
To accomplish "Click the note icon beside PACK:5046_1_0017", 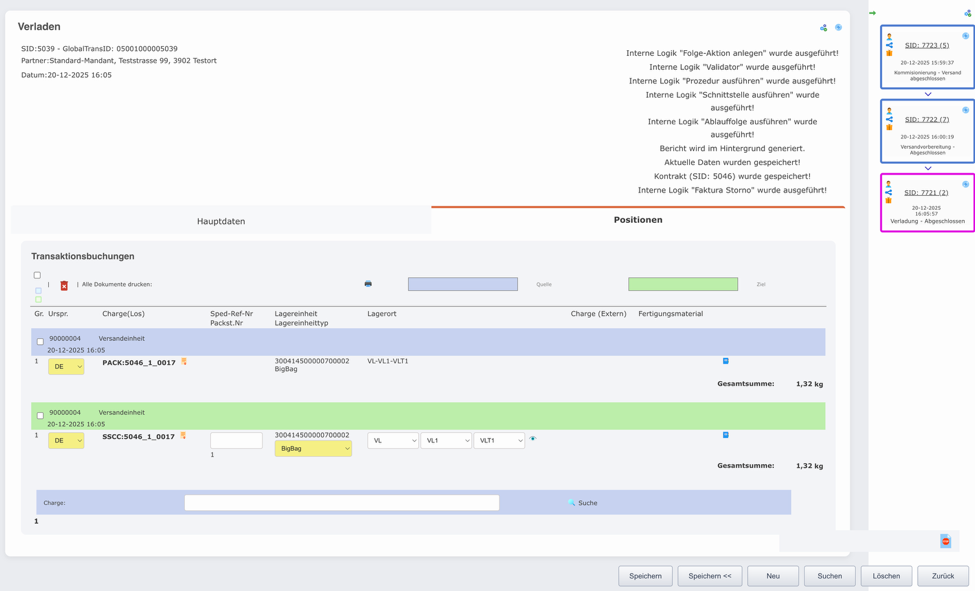I will pyautogui.click(x=184, y=362).
